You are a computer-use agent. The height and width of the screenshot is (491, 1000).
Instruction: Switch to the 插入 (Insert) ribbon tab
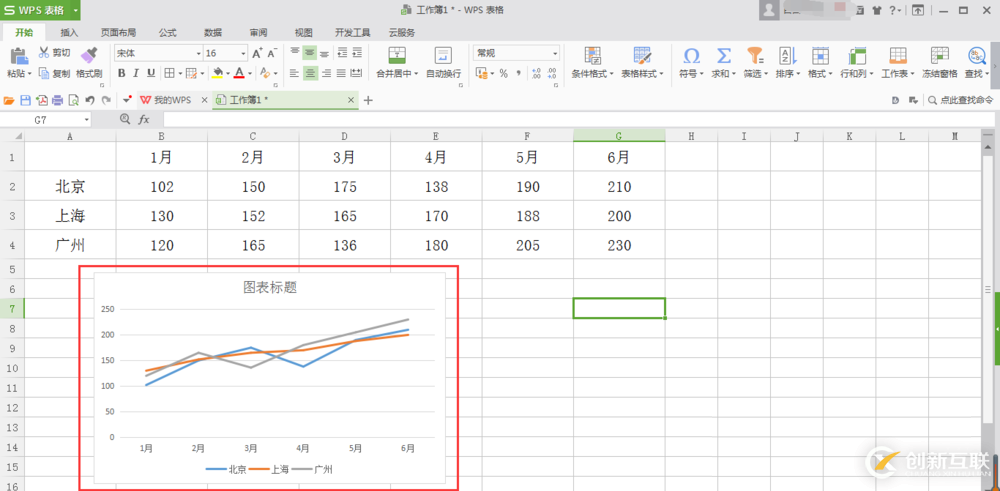click(x=69, y=32)
